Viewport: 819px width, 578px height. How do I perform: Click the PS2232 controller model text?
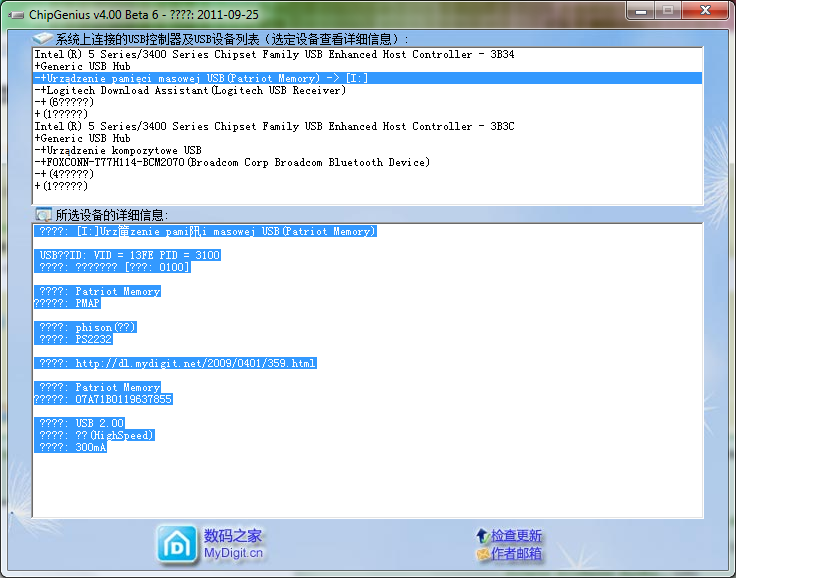coord(93,339)
